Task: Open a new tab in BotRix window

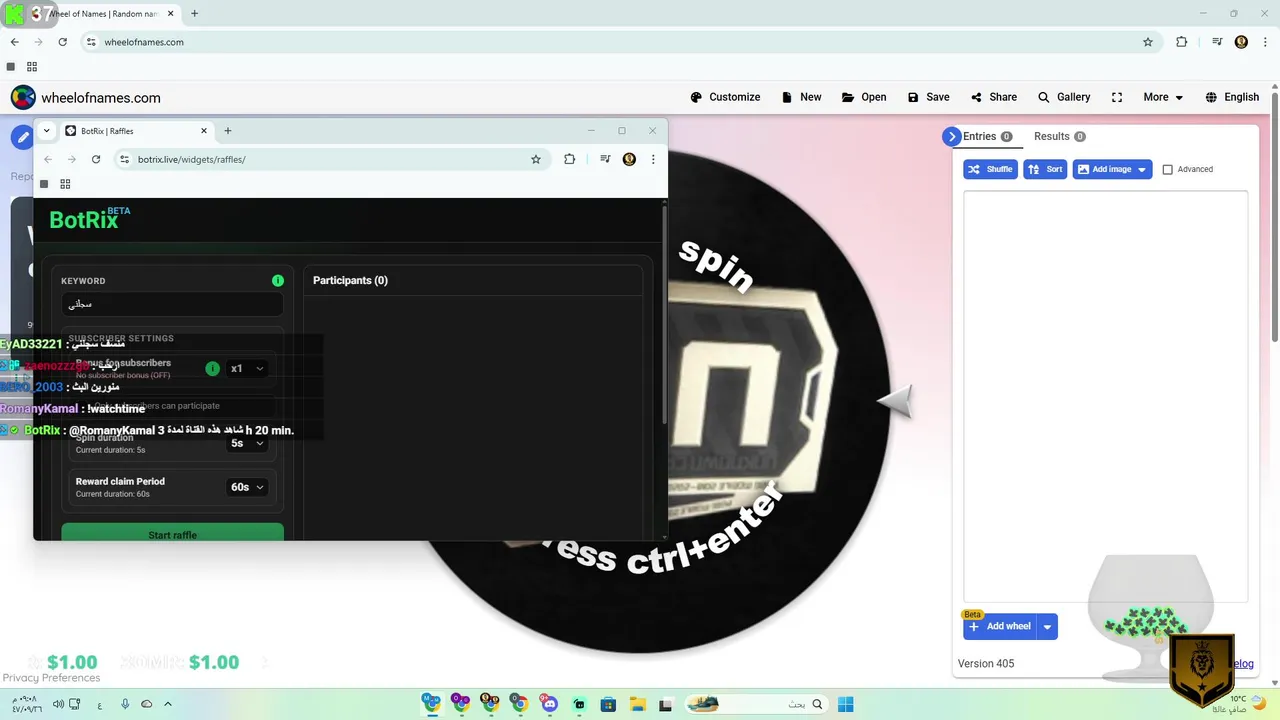Action: pos(228,131)
